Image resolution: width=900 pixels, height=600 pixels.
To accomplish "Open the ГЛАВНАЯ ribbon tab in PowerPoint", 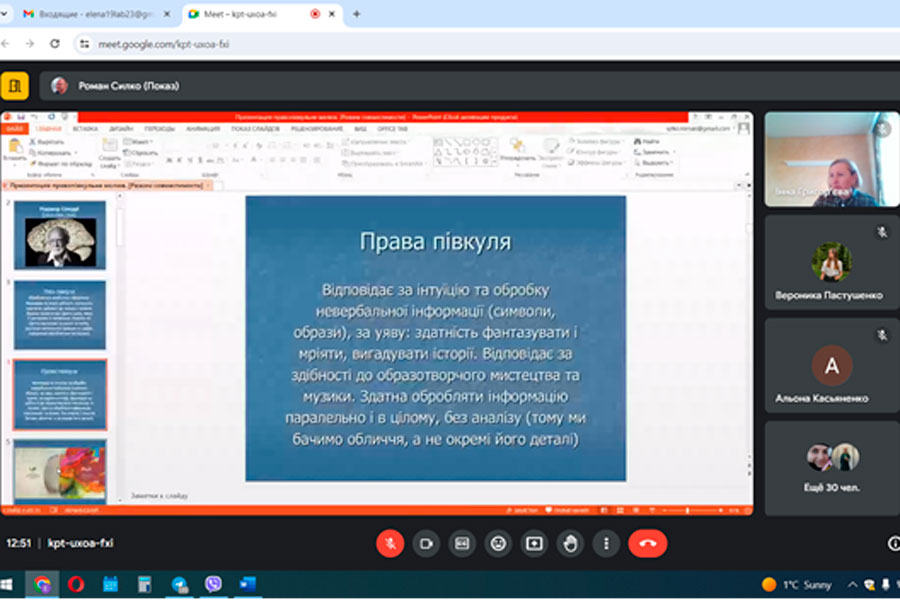I will point(49,129).
